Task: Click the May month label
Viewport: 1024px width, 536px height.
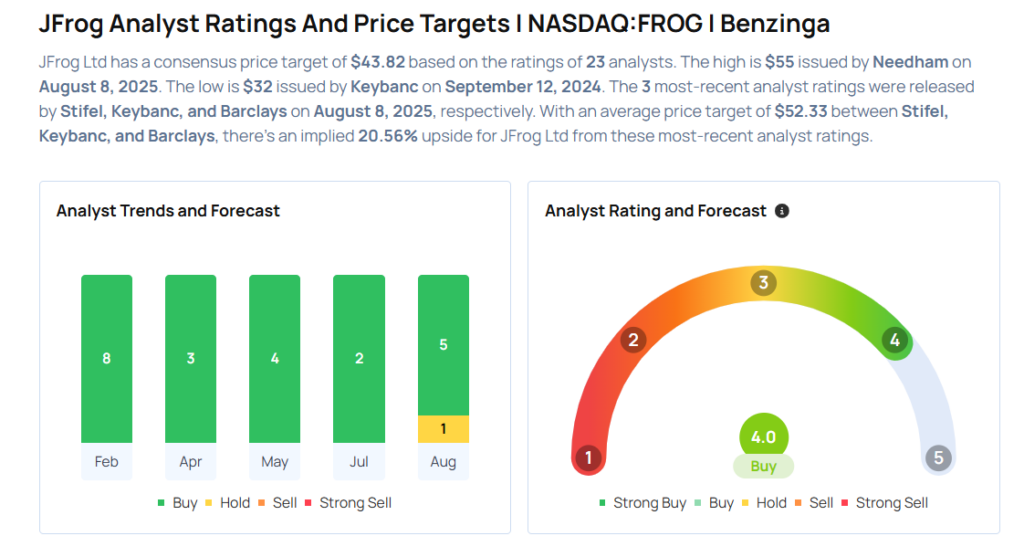Action: [x=275, y=462]
